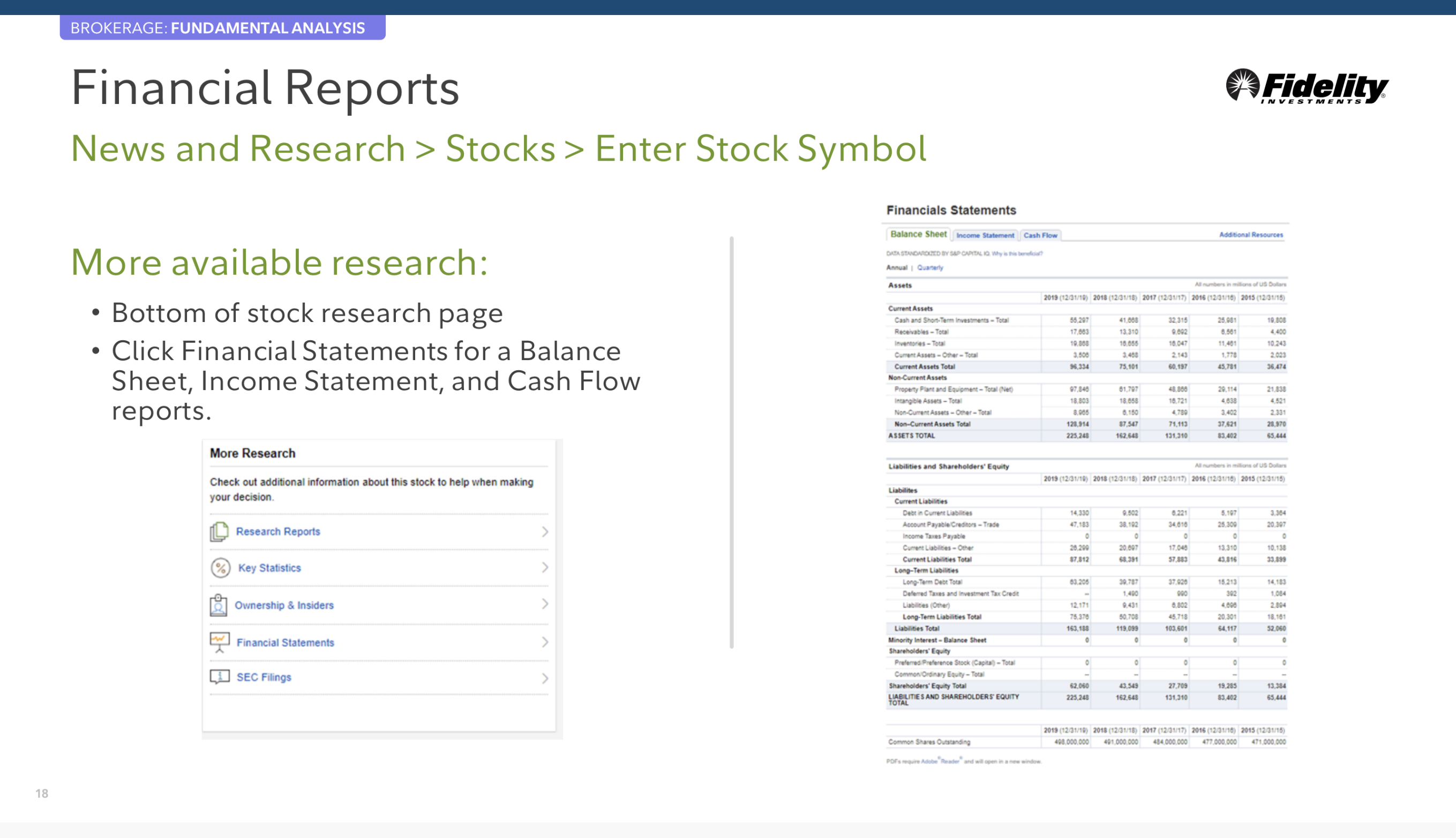The width and height of the screenshot is (1456, 838).
Task: Click the Financial Statements chart icon
Action: click(x=219, y=642)
